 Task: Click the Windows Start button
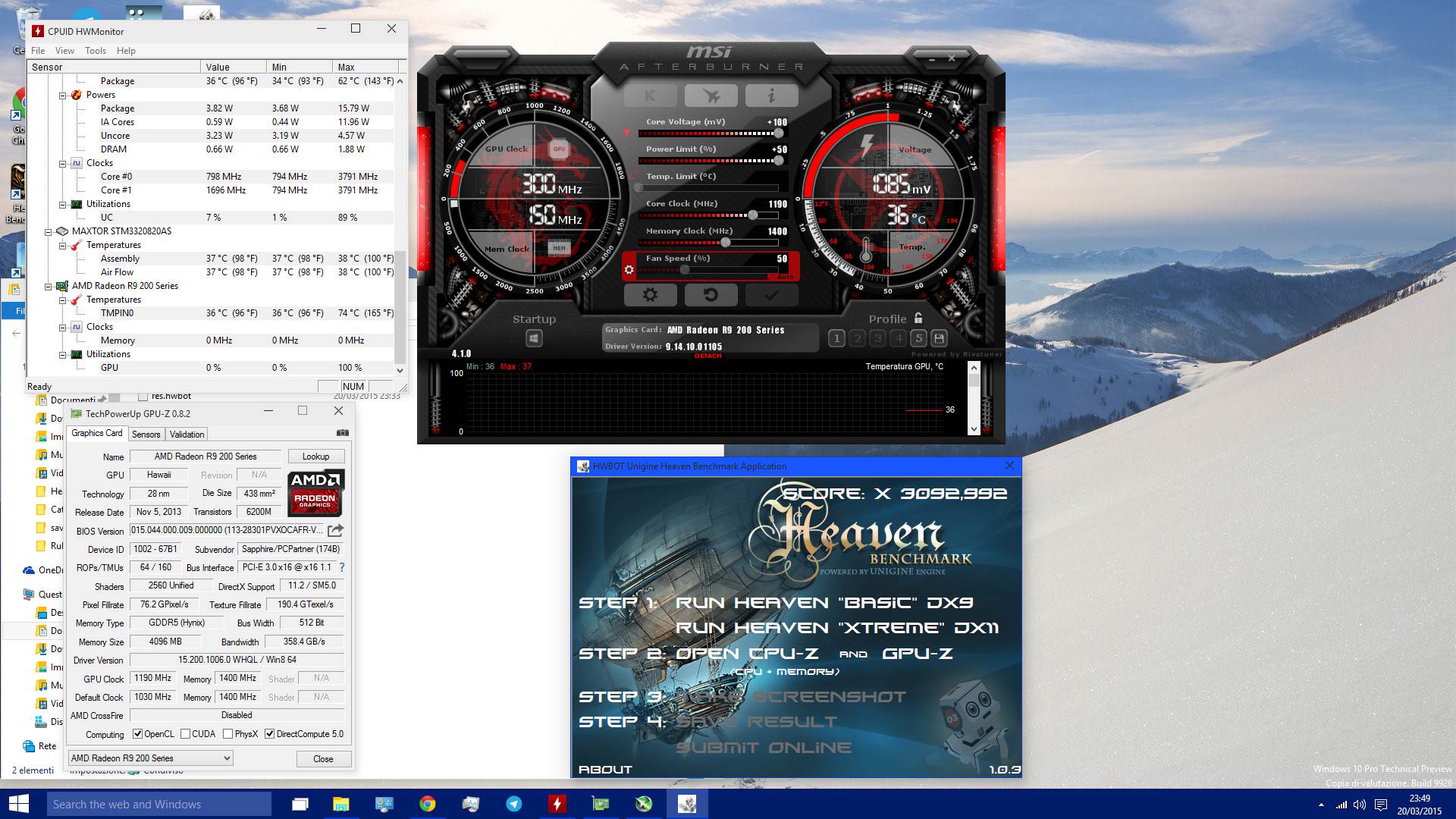coord(18,804)
